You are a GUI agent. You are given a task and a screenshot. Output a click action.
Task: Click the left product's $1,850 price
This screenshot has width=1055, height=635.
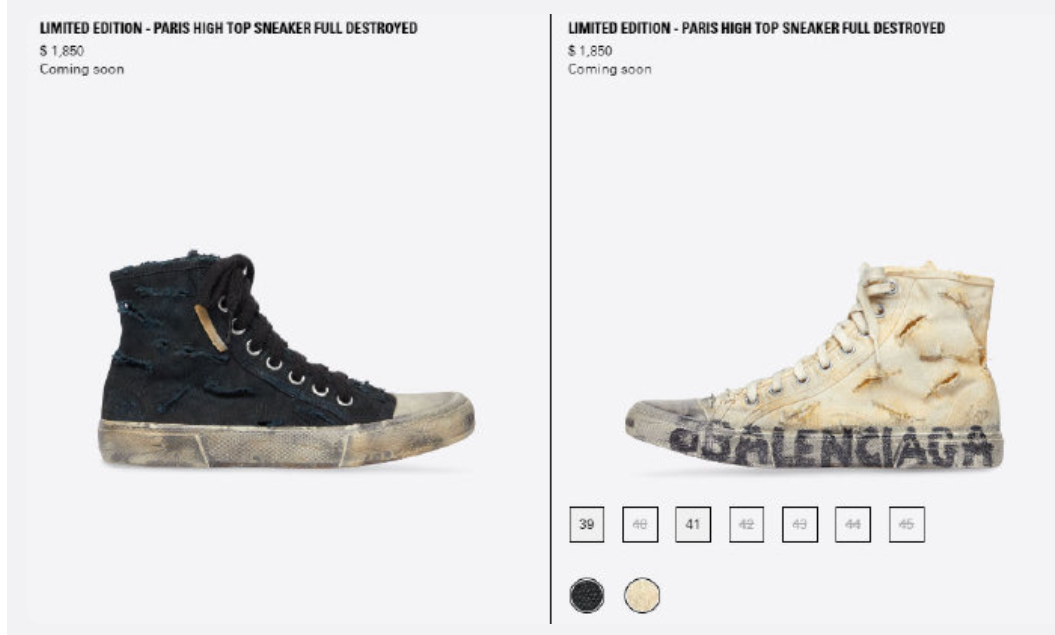(62, 50)
